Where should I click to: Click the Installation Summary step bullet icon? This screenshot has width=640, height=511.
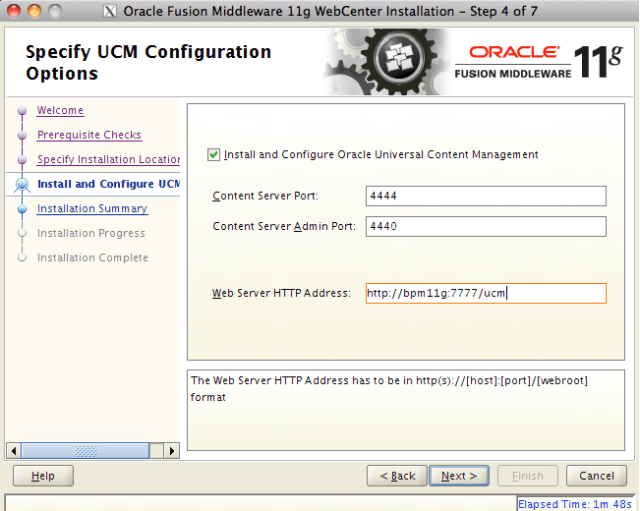tap(21, 209)
